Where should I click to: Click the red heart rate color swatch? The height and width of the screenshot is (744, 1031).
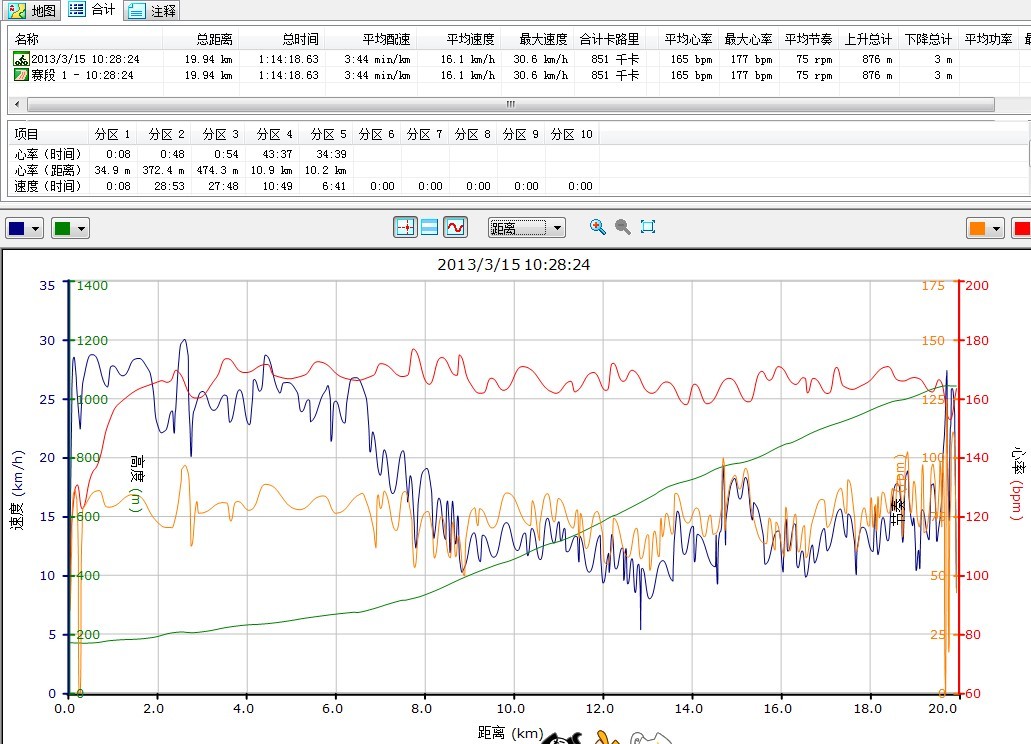point(1021,228)
